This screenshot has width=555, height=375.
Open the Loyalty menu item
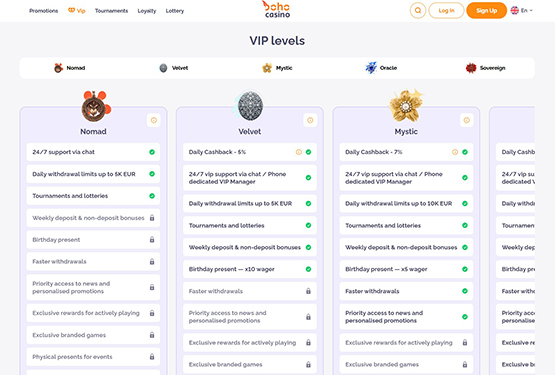point(147,11)
